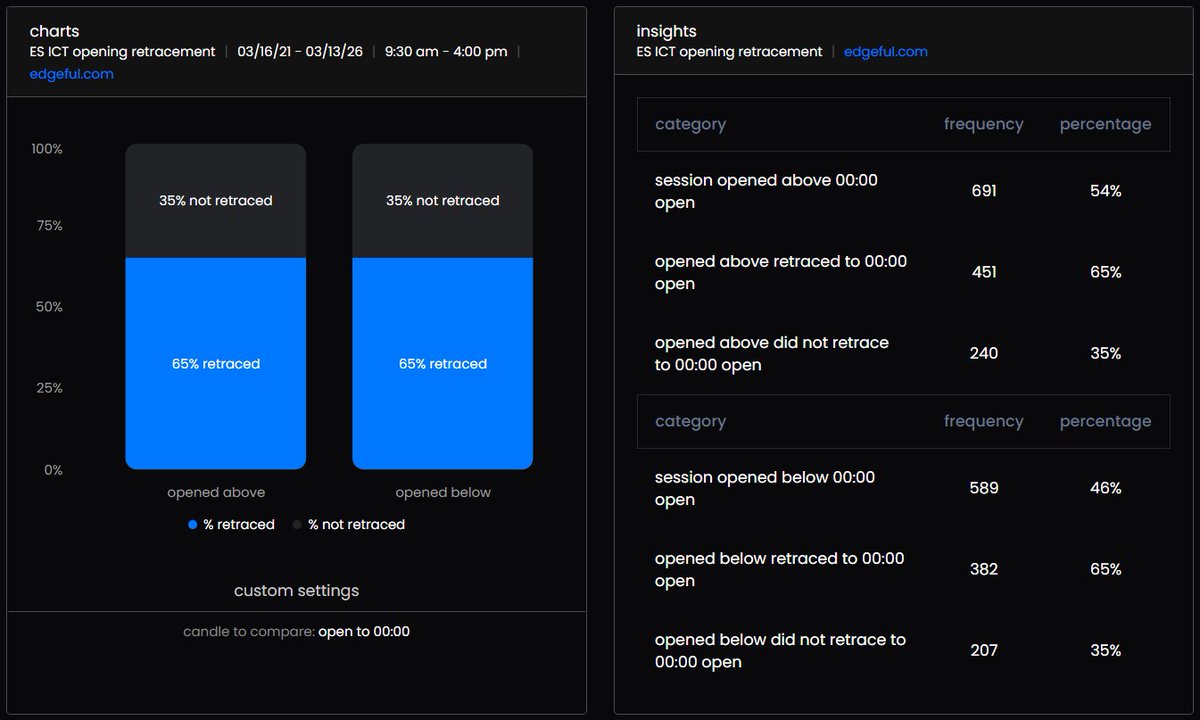Click 75% y-axis label
The width and height of the screenshot is (1200, 720).
tap(50, 226)
